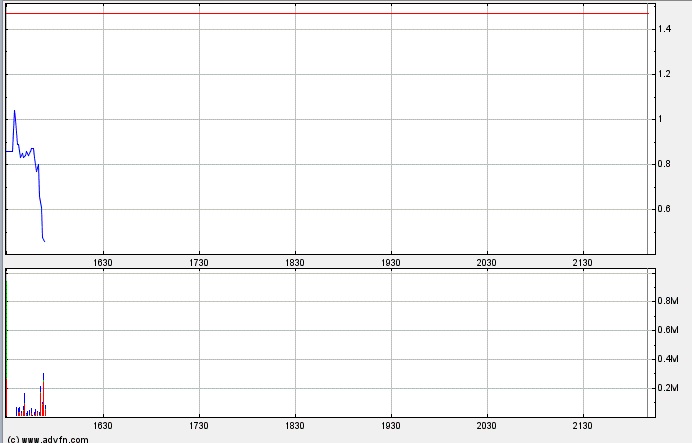Click the 0.6M volume axis label
The height and width of the screenshot is (443, 692).
coord(667,330)
